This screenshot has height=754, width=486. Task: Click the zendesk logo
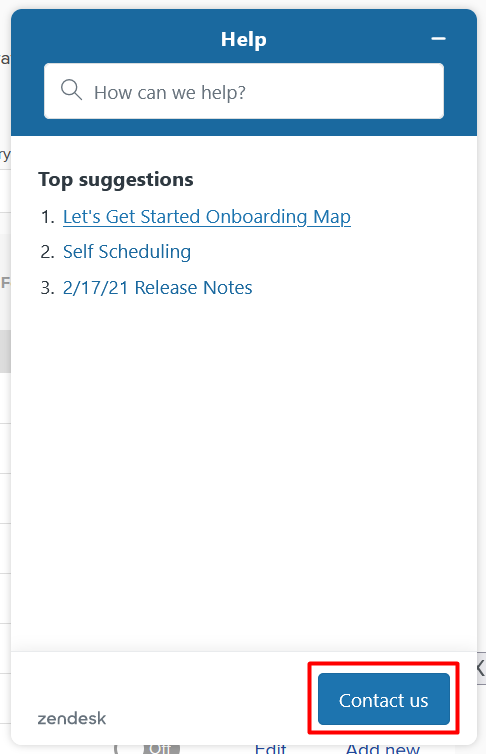(72, 718)
